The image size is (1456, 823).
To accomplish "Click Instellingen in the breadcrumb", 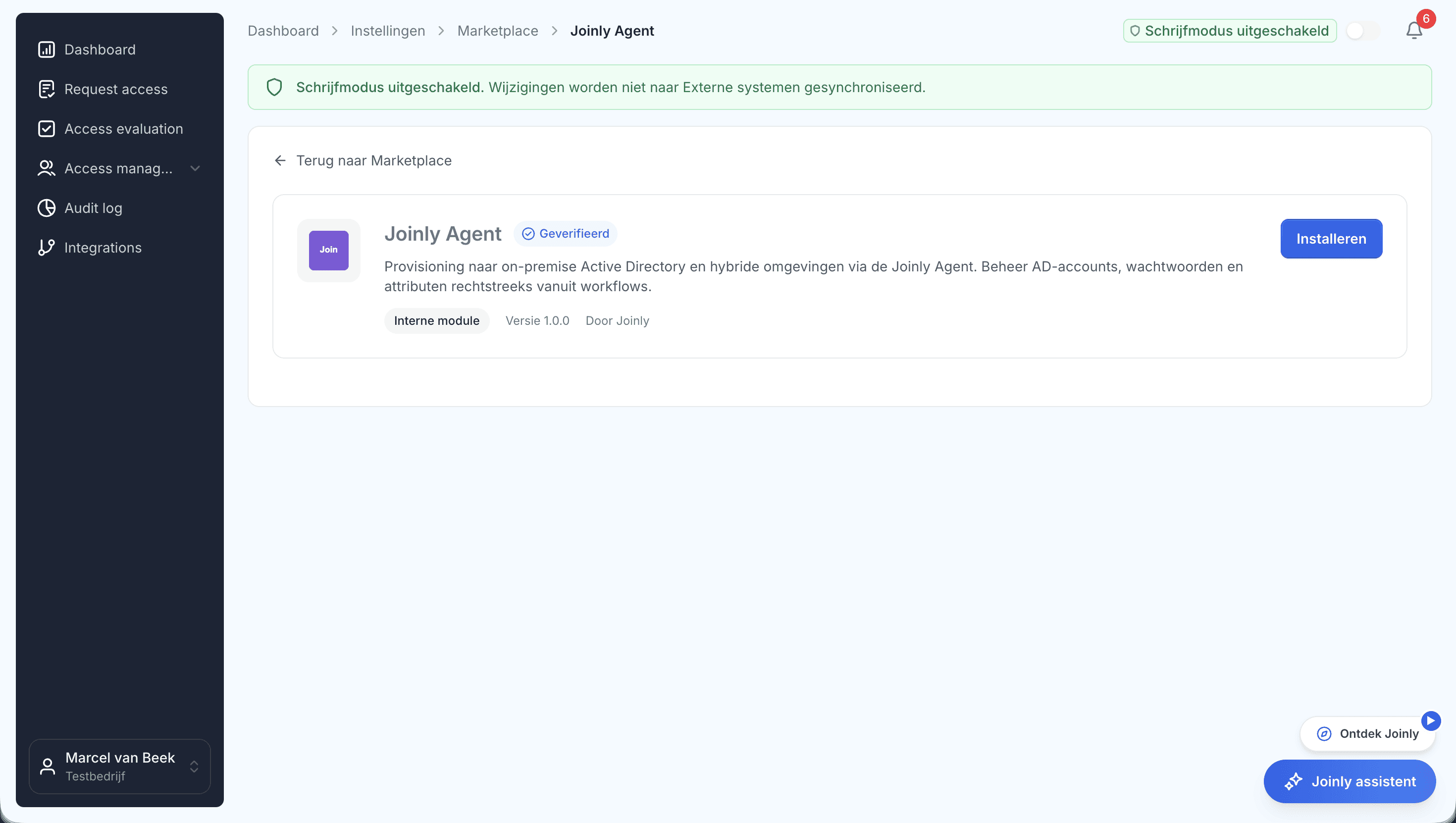I will coord(388,31).
